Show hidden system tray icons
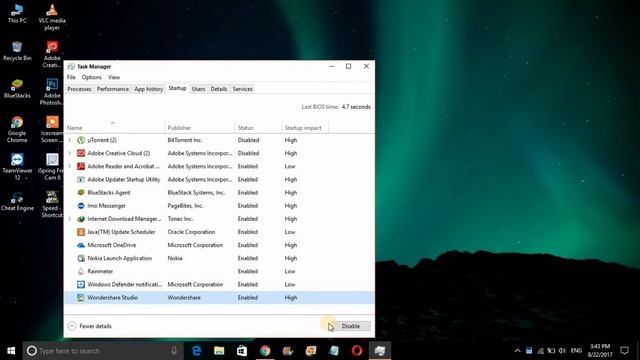This screenshot has width=640, height=360. pyautogui.click(x=518, y=351)
